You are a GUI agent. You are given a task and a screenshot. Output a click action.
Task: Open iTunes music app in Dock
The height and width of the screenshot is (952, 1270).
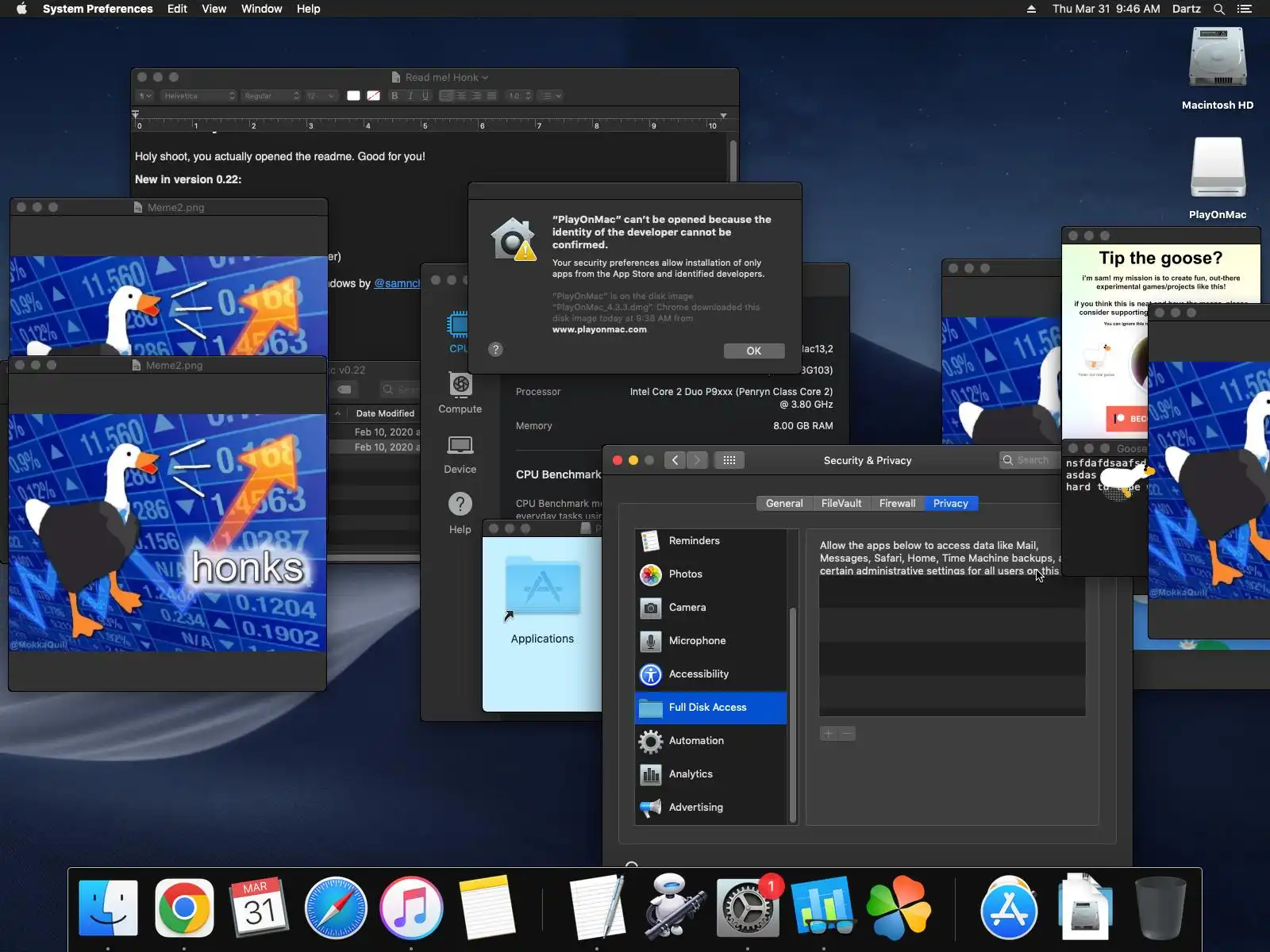[411, 908]
